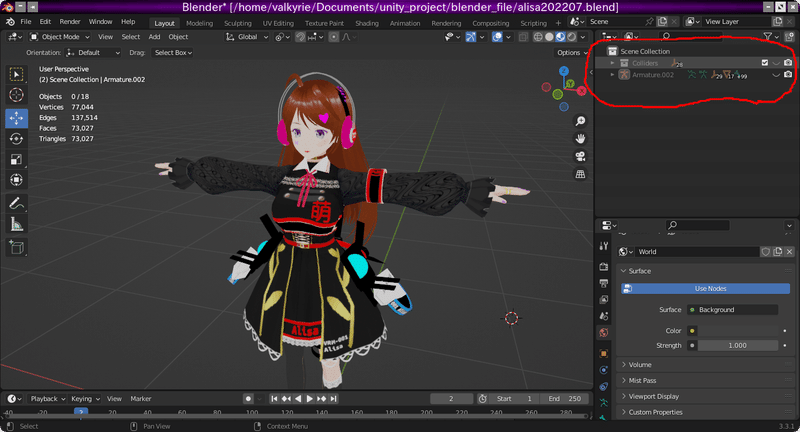Switch perspective/orthographic with grid icon
Image resolution: width=800 pixels, height=432 pixels.
point(580,174)
